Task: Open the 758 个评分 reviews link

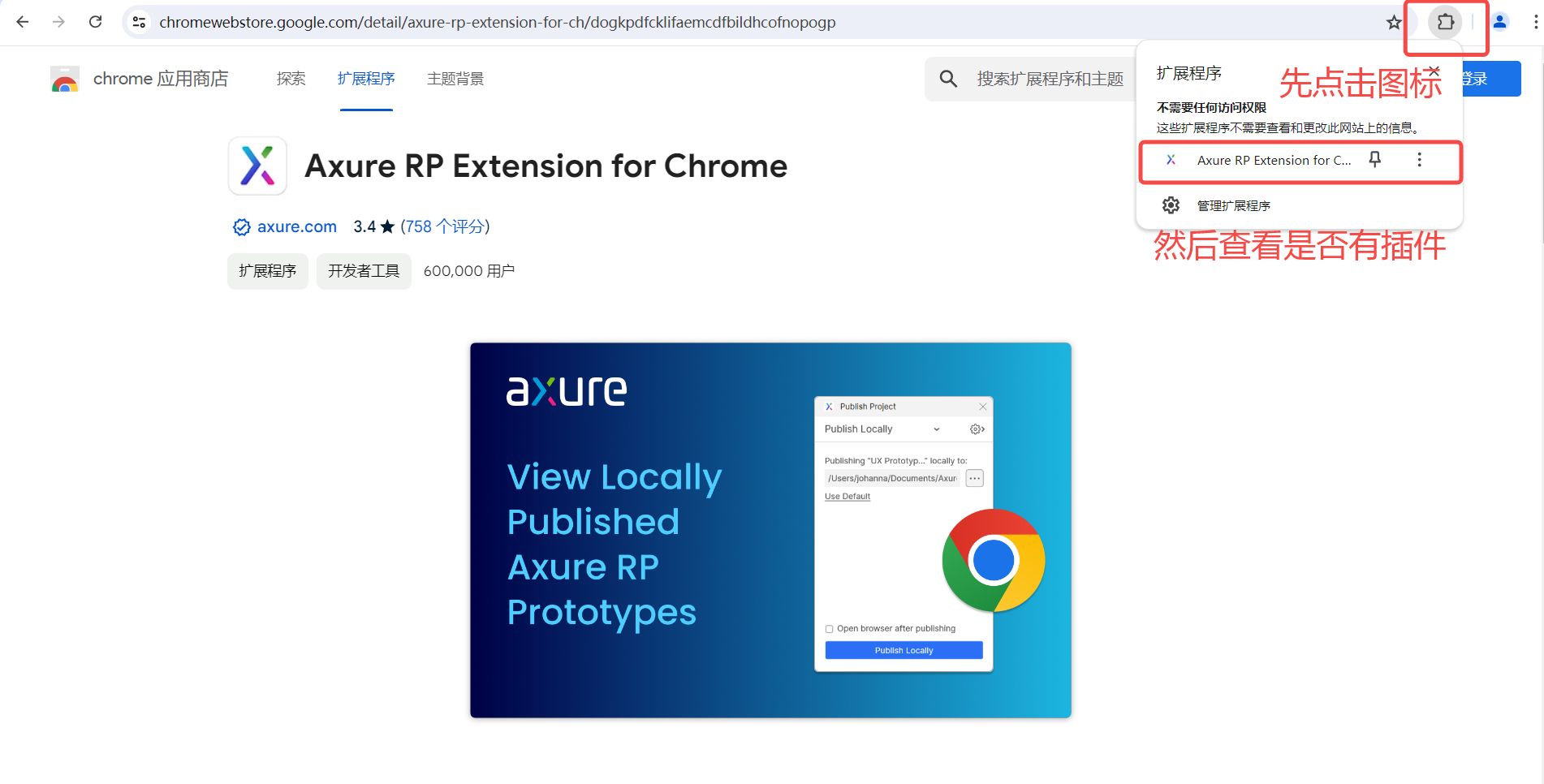Action: 445,227
